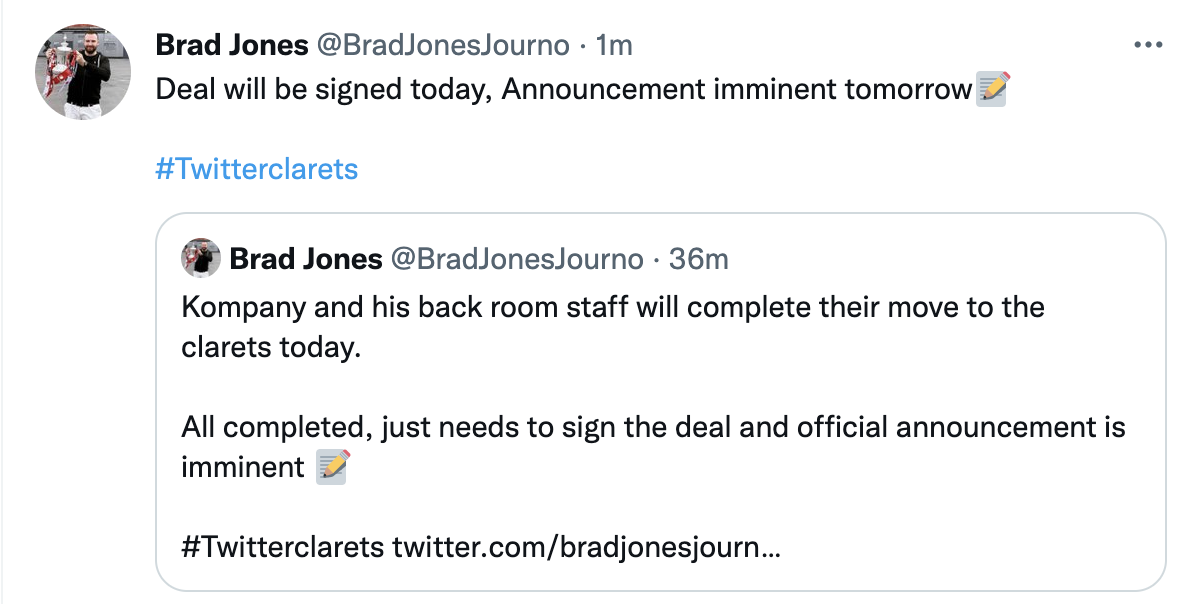Click the "Deal will be signed today" tweet text
1198x604 pixels.
323,90
